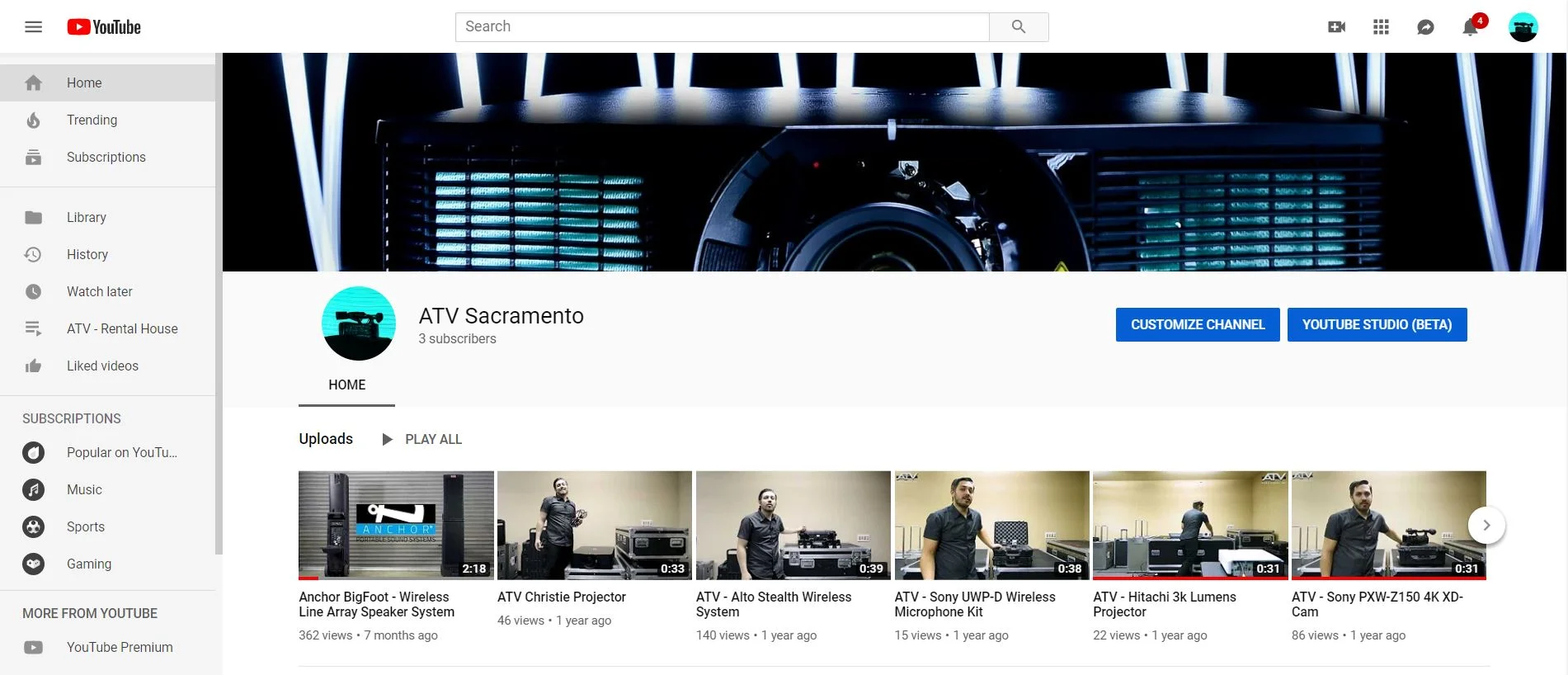Open Watch later from the sidebar
This screenshot has height=675, width=1568.
point(107,291)
